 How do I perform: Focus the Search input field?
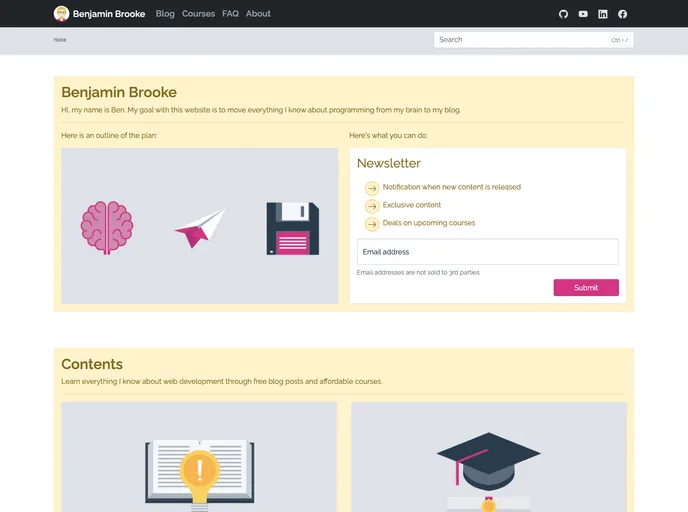tap(520, 40)
